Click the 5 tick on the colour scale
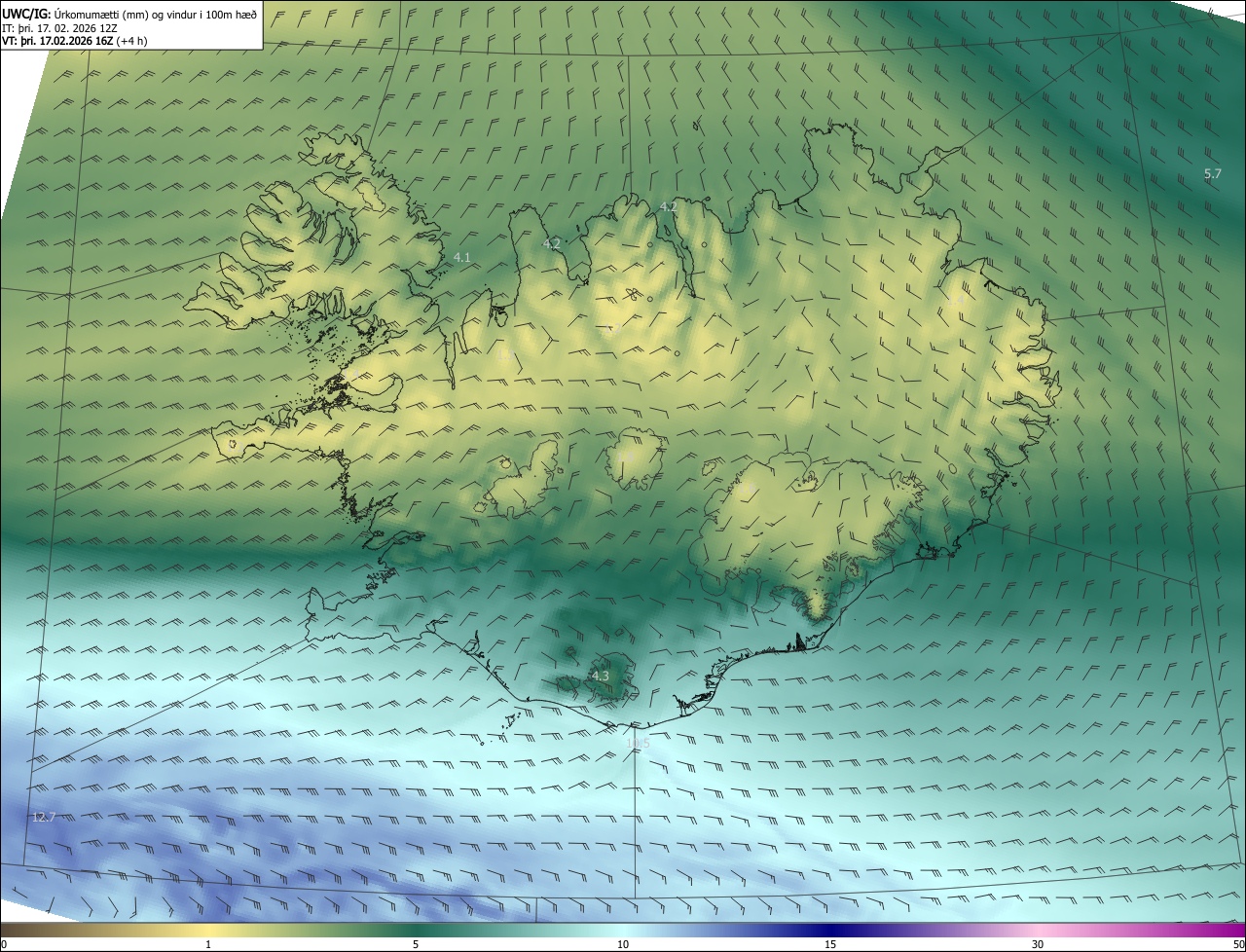1246x952 pixels. pos(416,944)
